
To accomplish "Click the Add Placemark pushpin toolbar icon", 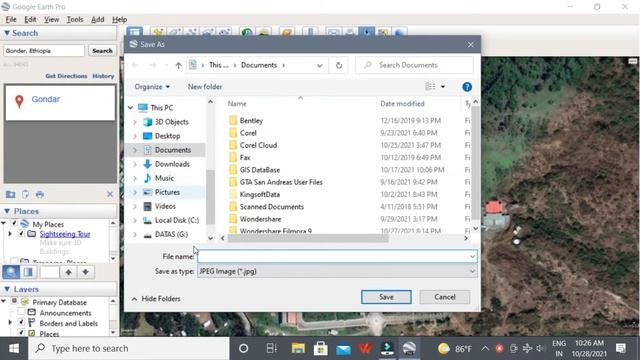I will click(158, 32).
